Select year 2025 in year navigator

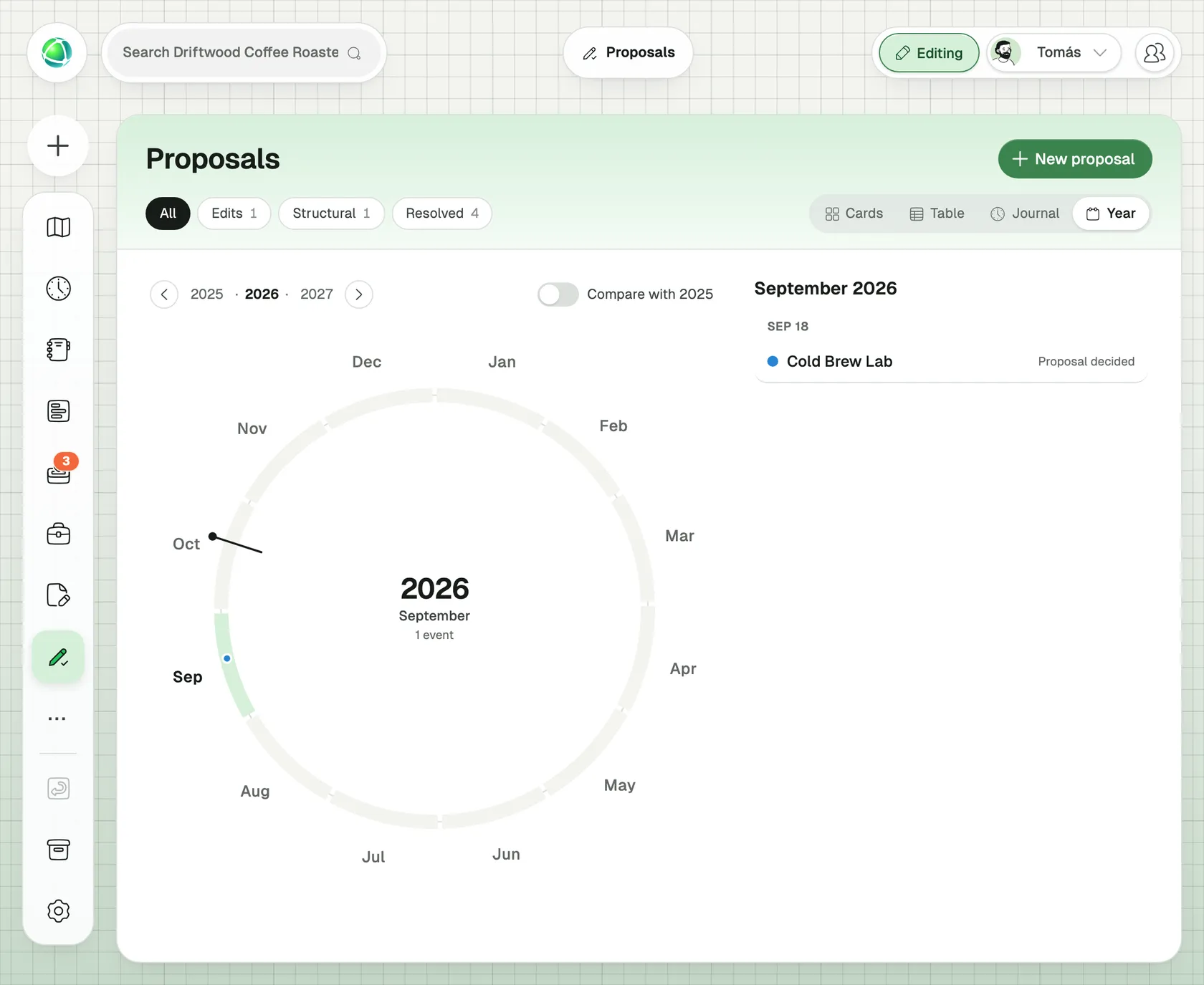coord(207,294)
